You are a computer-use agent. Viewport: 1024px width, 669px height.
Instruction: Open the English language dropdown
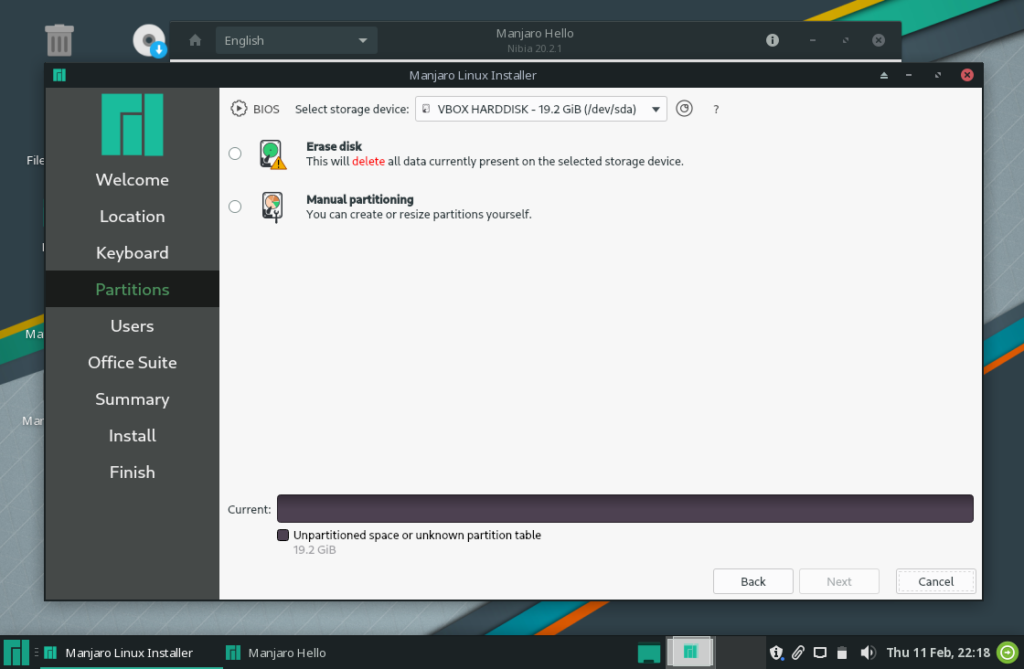pyautogui.click(x=296, y=41)
